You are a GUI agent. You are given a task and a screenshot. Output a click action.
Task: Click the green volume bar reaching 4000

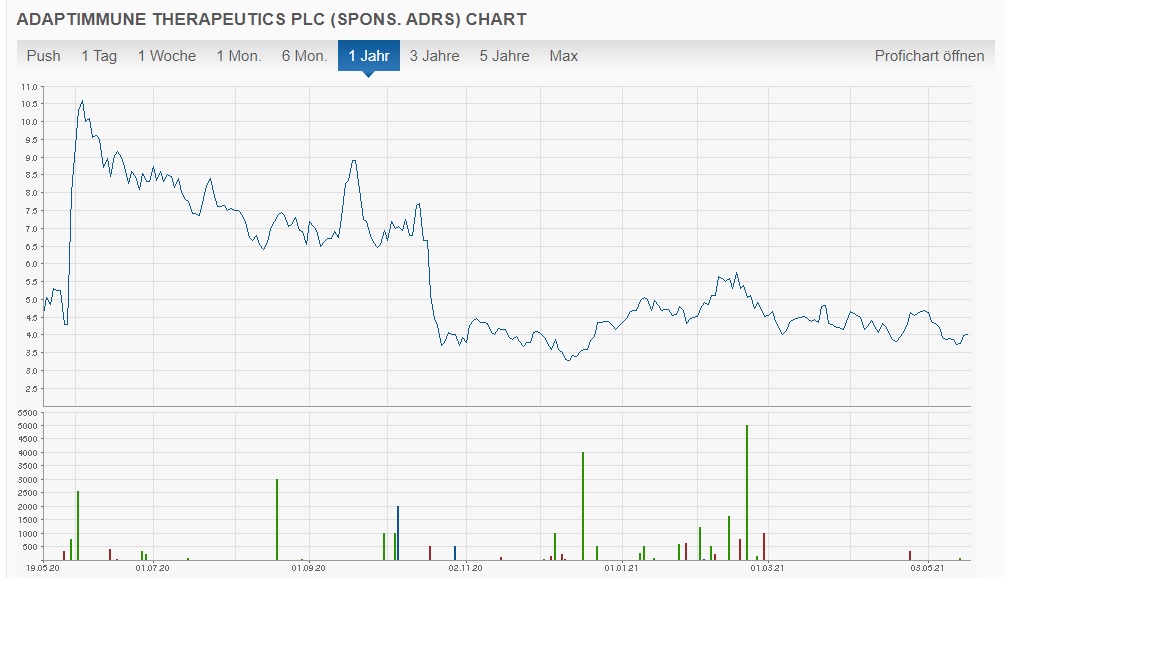(x=583, y=506)
